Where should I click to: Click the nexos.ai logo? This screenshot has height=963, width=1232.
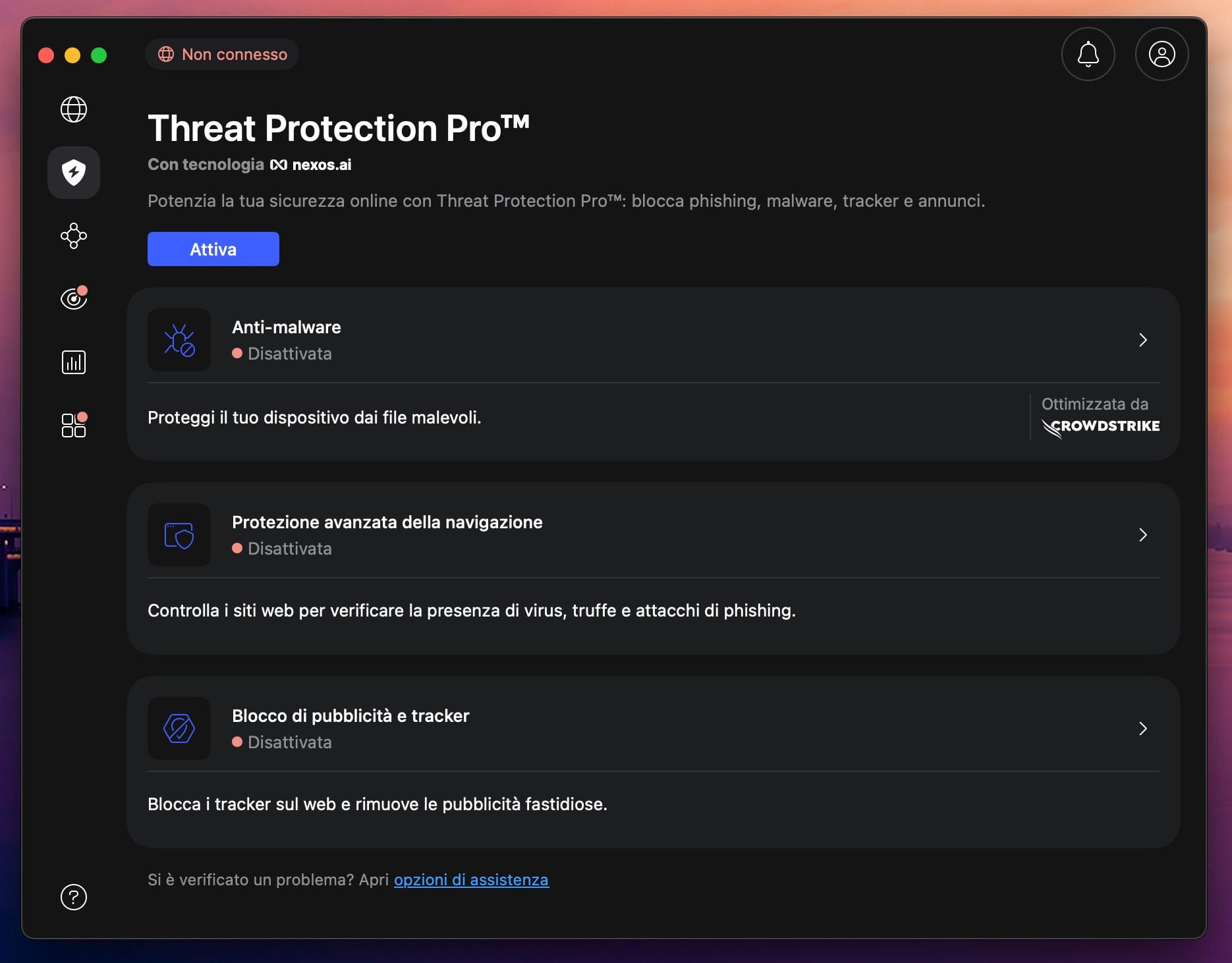pos(310,165)
